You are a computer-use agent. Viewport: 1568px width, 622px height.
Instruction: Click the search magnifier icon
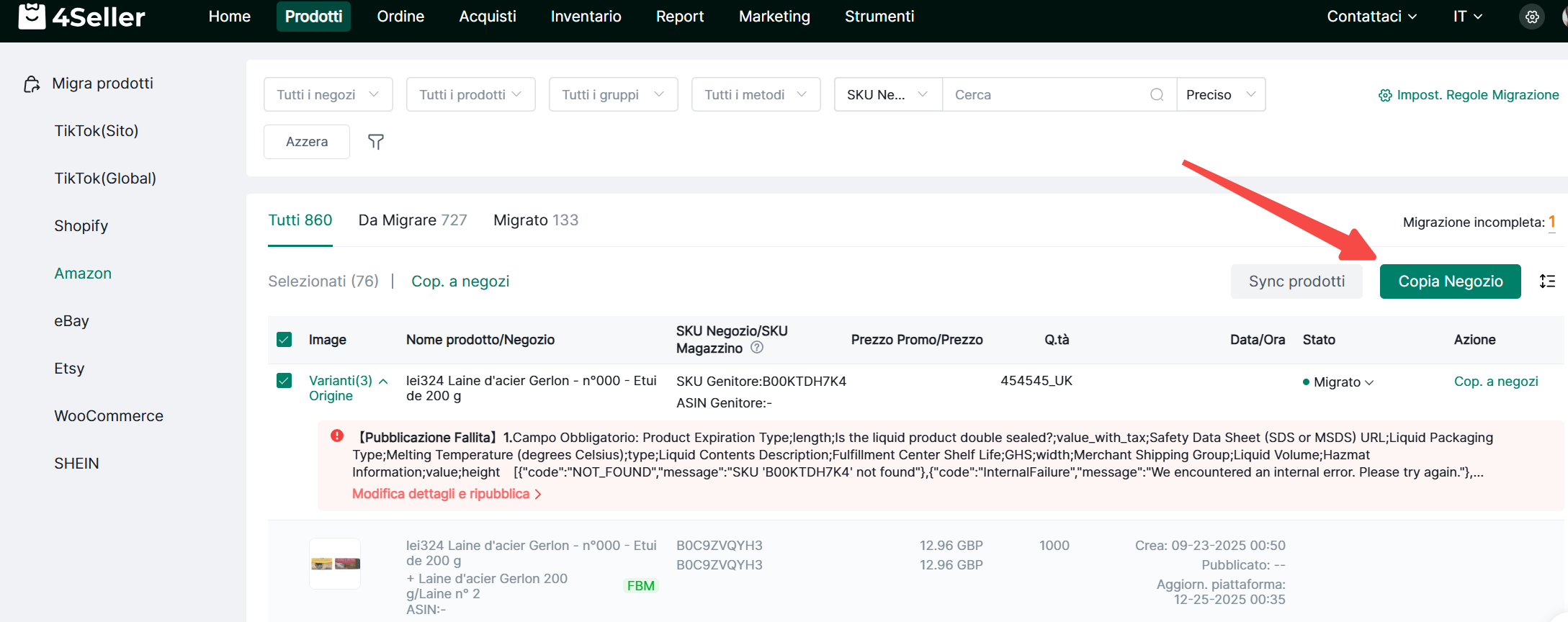click(x=1157, y=94)
